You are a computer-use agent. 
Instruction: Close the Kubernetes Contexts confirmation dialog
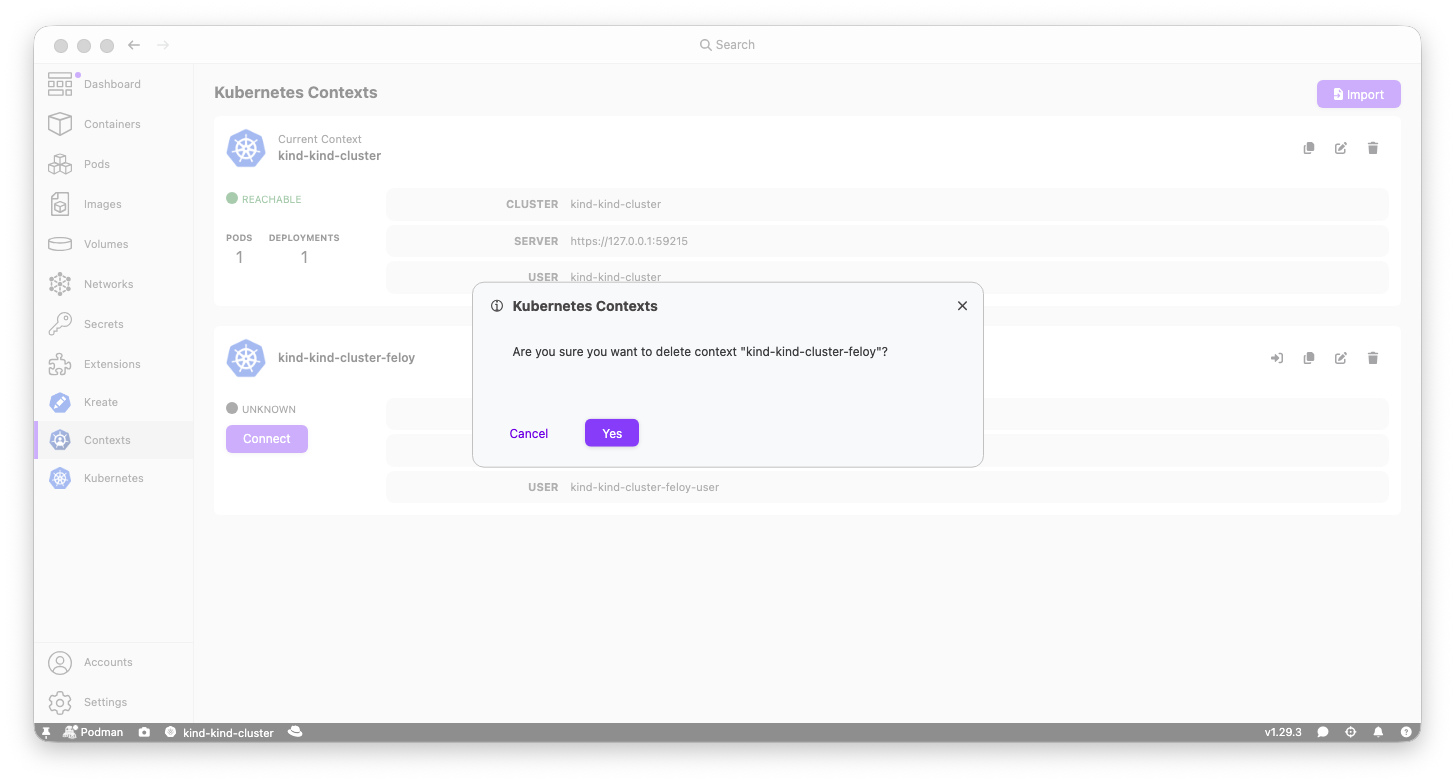coord(962,306)
